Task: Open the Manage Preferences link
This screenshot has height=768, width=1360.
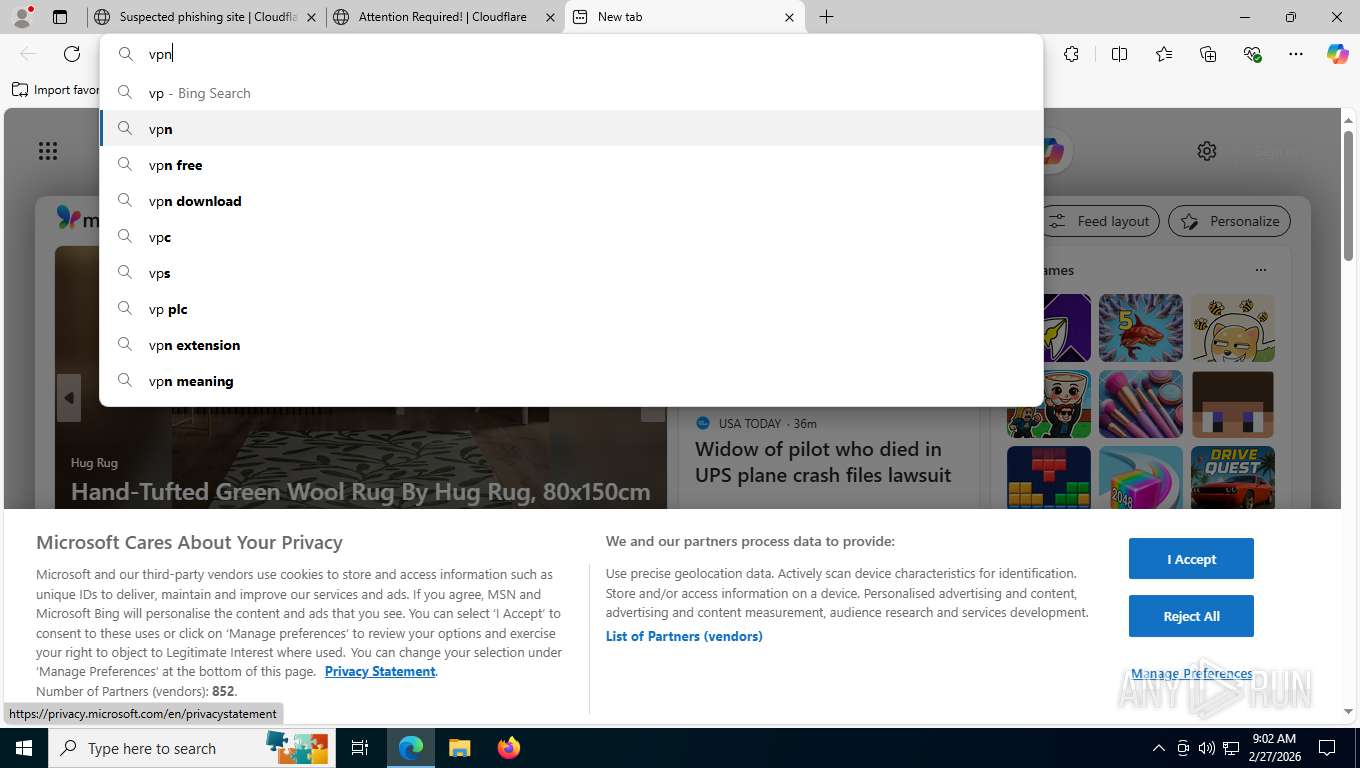Action: pyautogui.click(x=1191, y=673)
